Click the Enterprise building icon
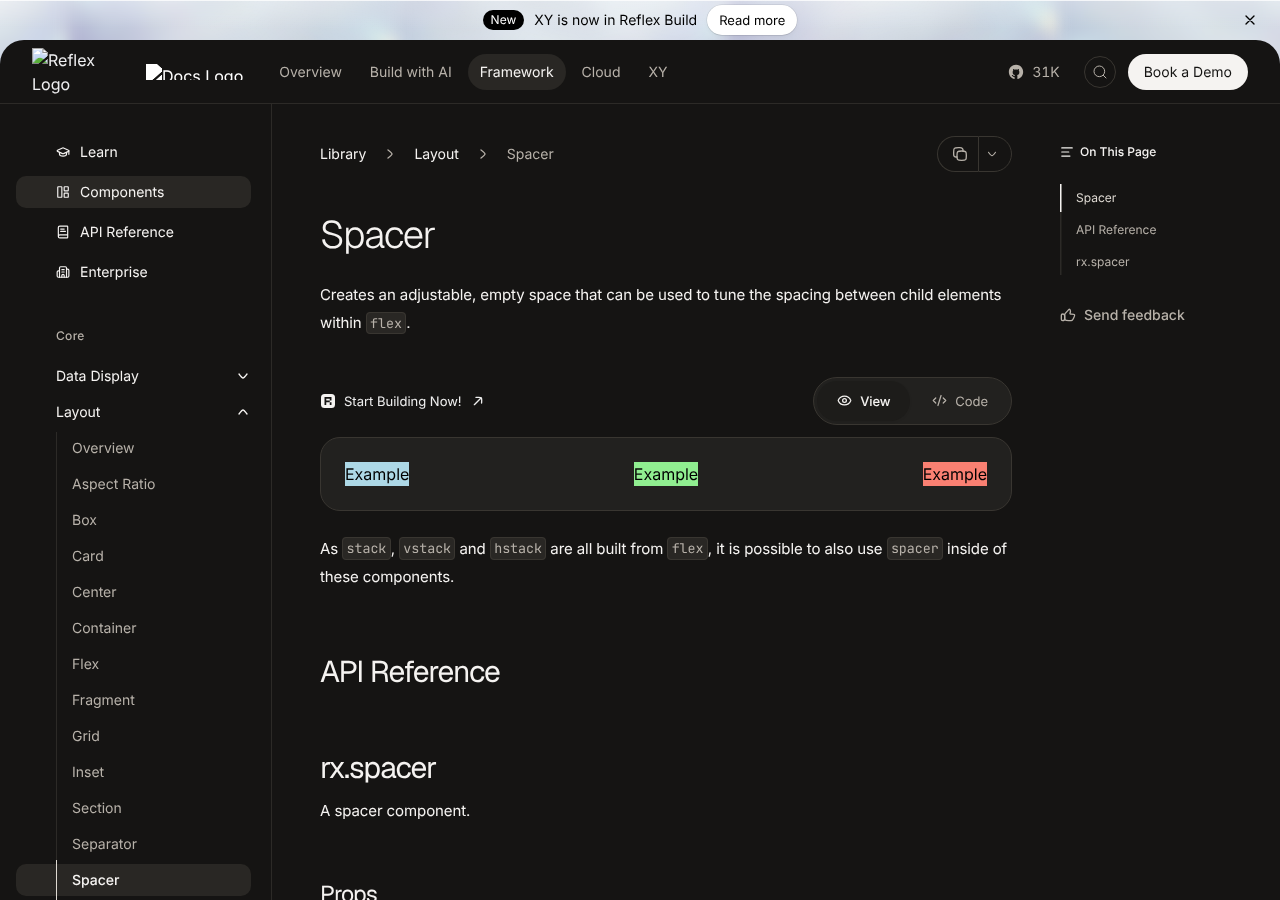 [x=63, y=272]
